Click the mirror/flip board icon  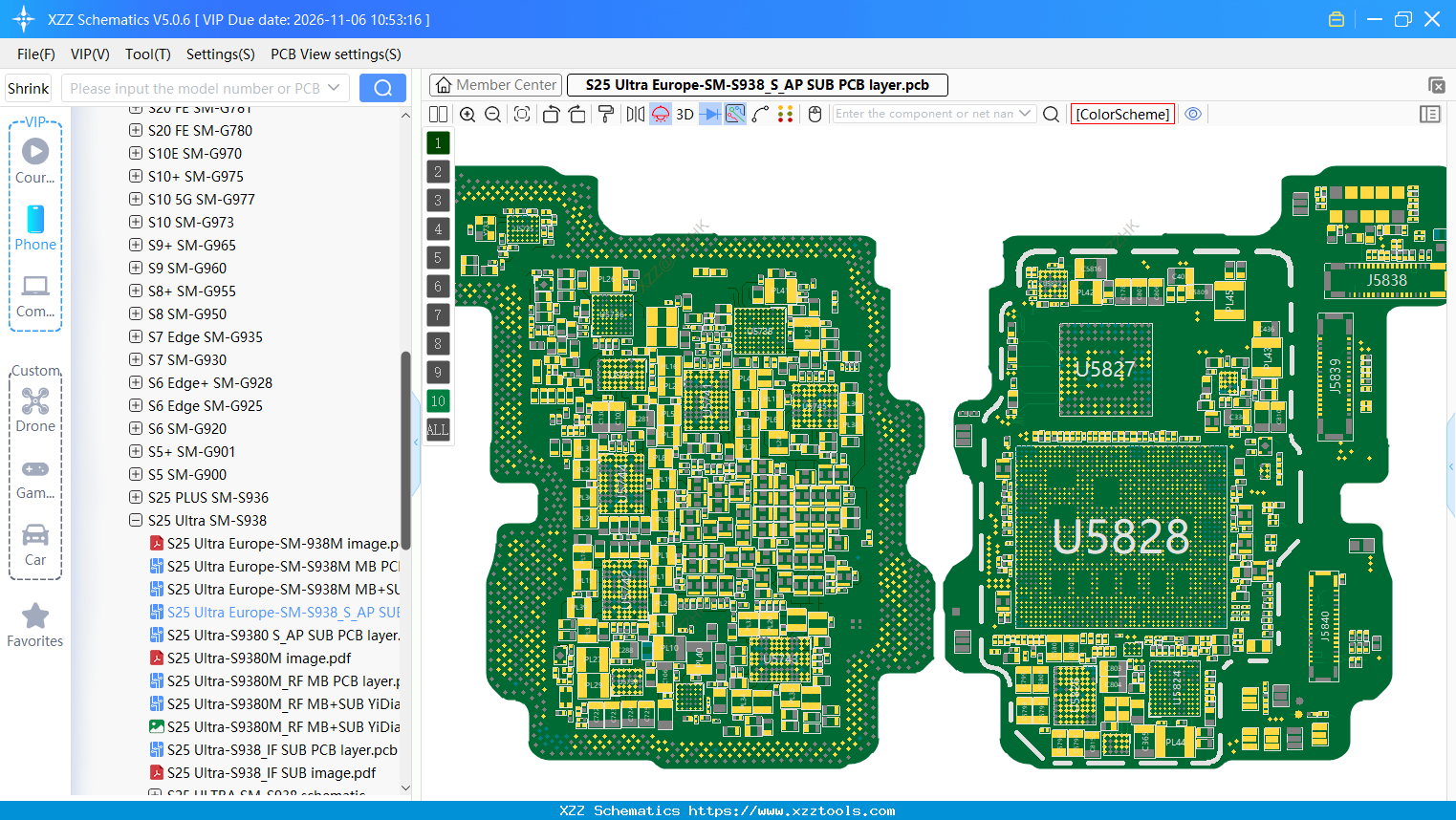point(633,114)
